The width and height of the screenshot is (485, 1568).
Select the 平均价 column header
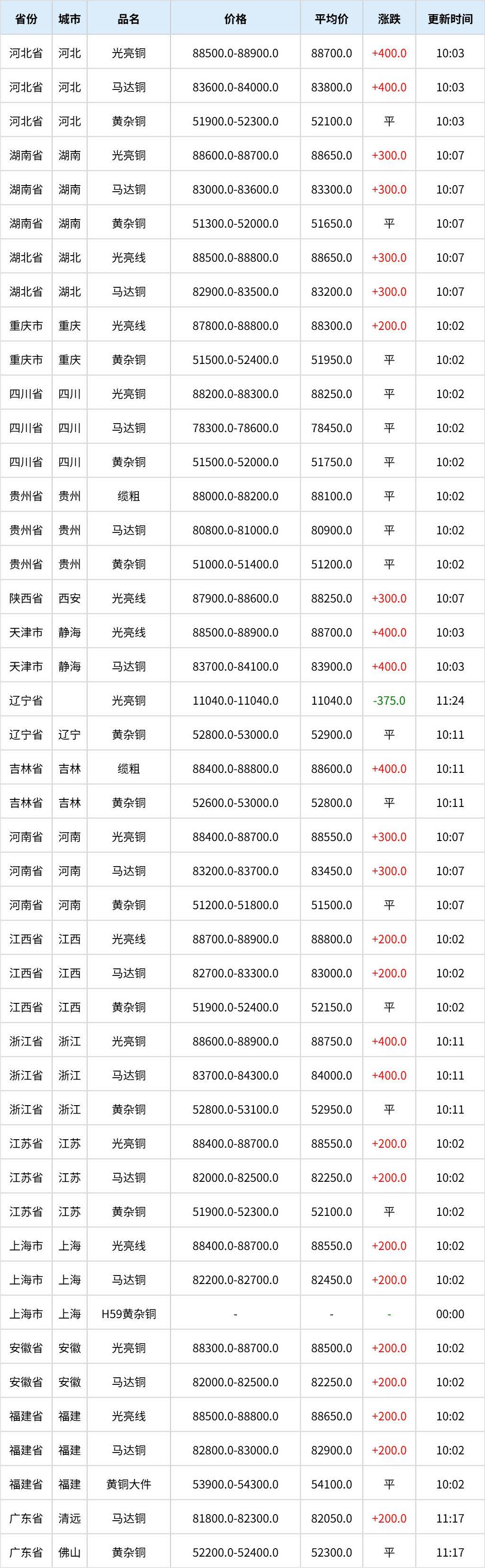332,19
